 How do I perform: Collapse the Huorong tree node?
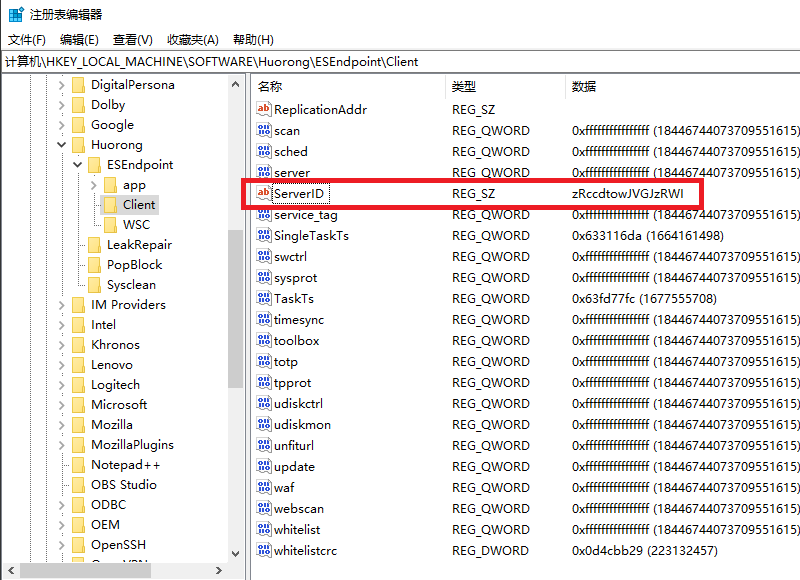(x=62, y=144)
